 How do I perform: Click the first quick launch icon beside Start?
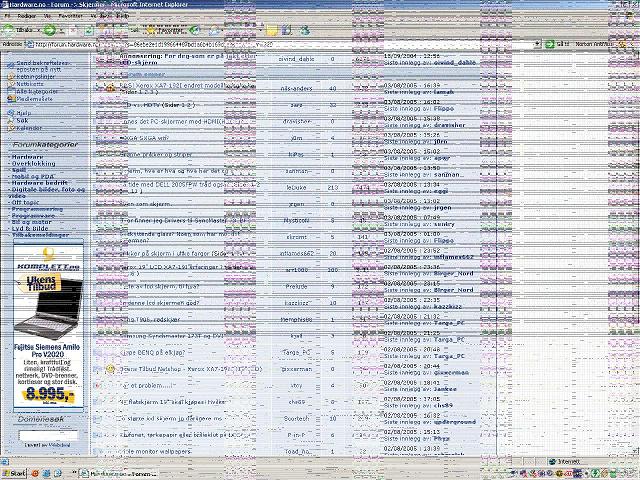[x=35, y=473]
